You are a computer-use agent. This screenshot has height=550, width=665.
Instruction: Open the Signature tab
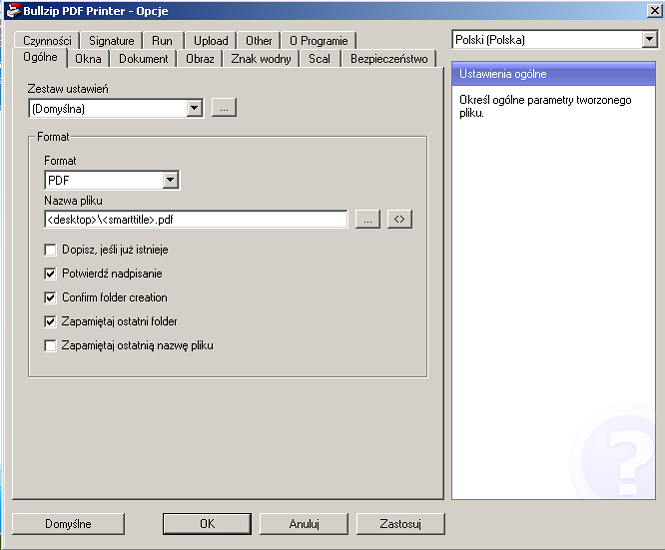click(x=112, y=41)
